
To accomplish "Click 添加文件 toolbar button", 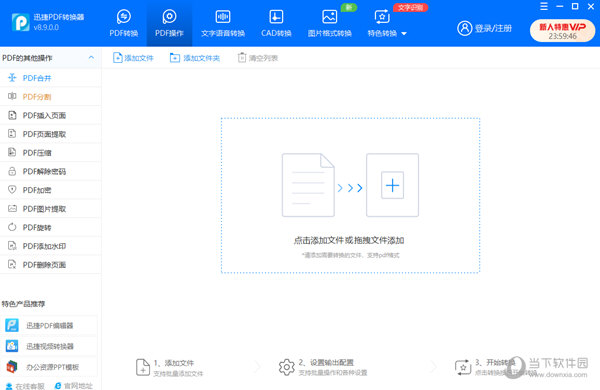I will click(133, 58).
